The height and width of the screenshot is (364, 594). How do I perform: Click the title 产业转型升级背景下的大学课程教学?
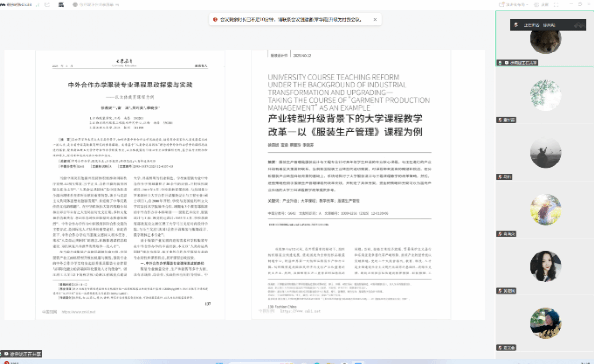[x=345, y=119]
